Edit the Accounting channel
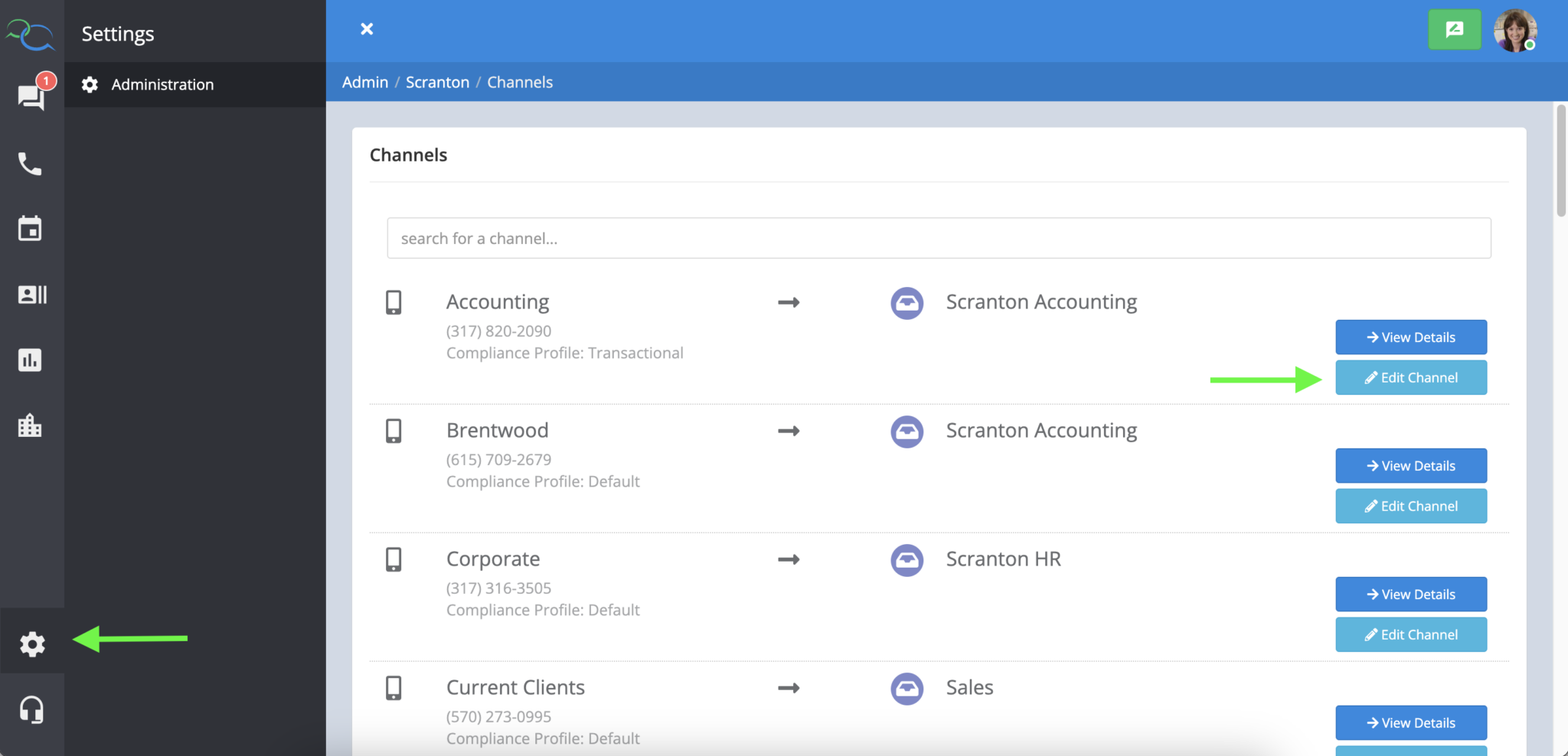The height and width of the screenshot is (756, 1568). point(1410,377)
